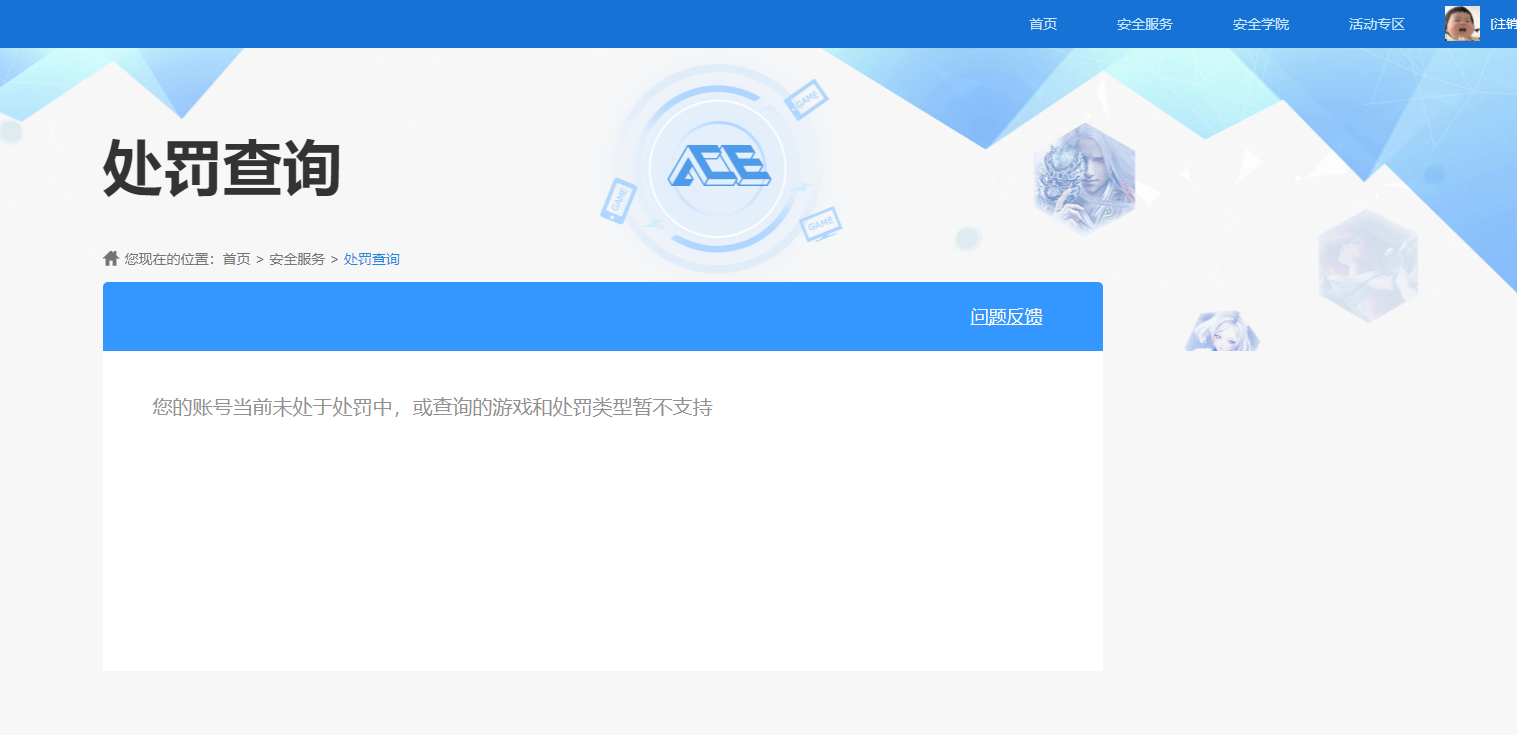Click the user avatar in the top bar
The width and height of the screenshot is (1517, 735).
(1462, 23)
